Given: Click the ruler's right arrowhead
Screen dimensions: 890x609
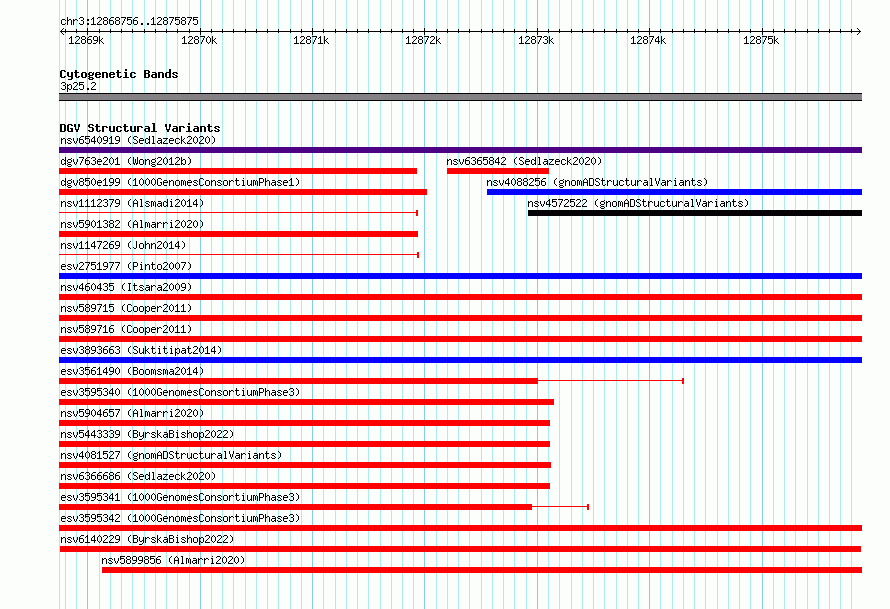Looking at the screenshot, I should click(859, 31).
